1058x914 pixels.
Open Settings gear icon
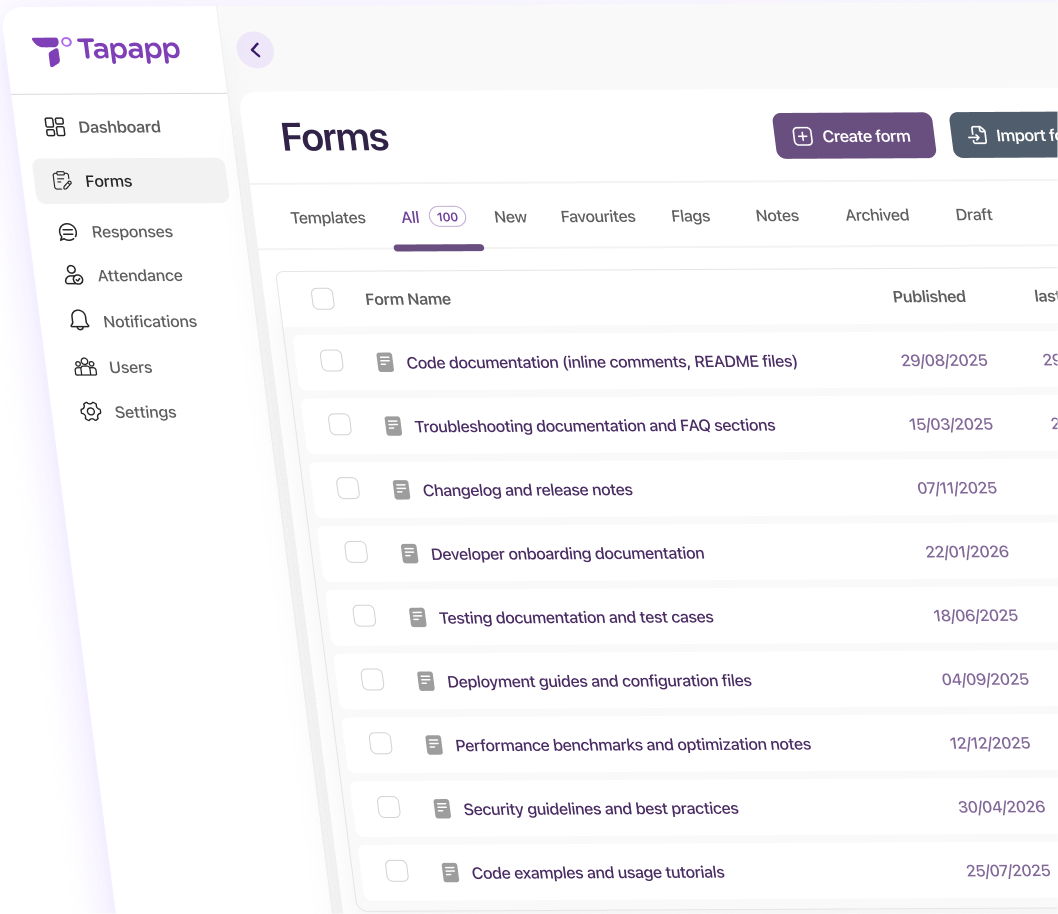point(91,412)
